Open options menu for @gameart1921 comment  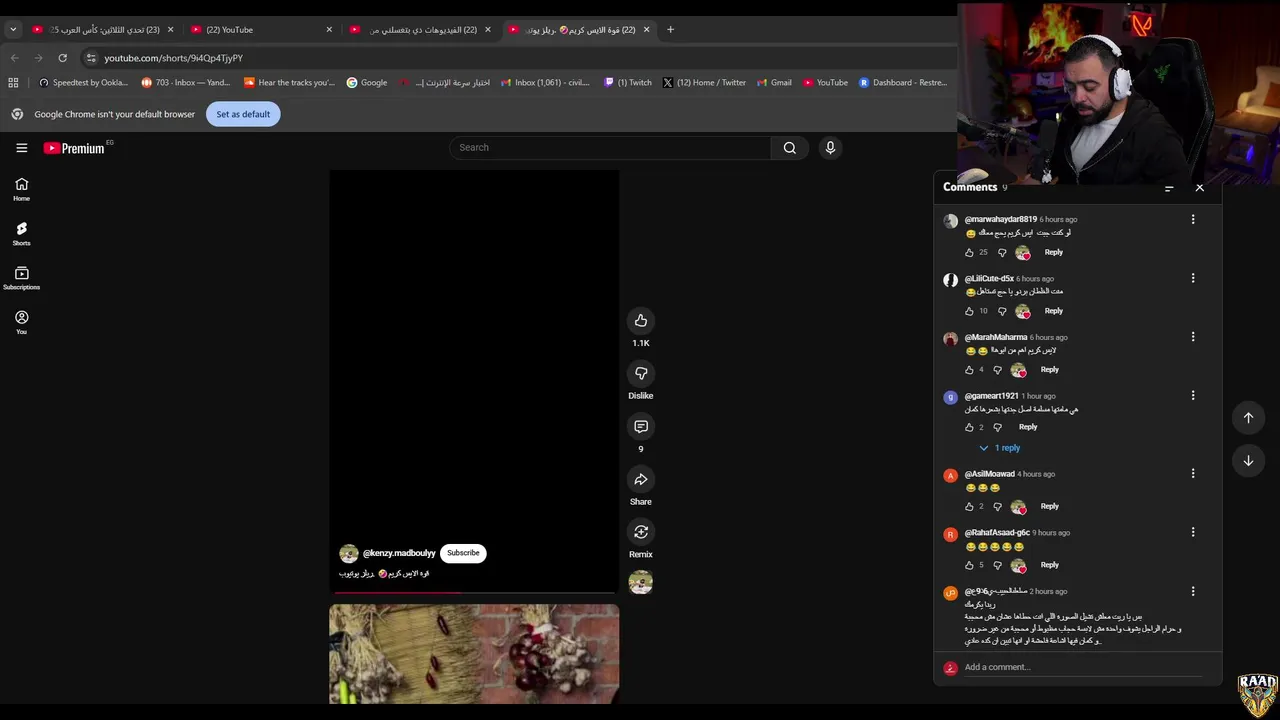tap(1193, 396)
